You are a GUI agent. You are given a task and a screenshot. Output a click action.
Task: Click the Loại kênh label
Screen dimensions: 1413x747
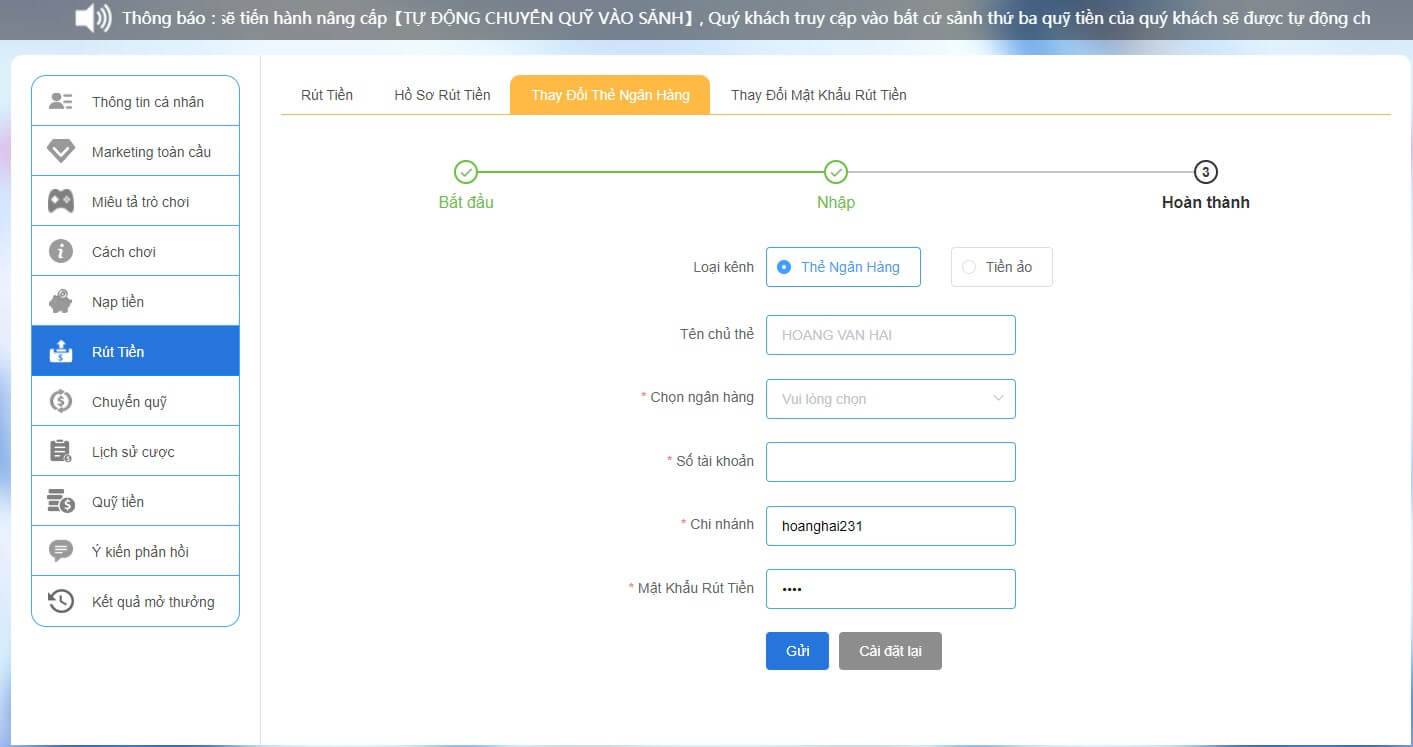click(x=723, y=267)
